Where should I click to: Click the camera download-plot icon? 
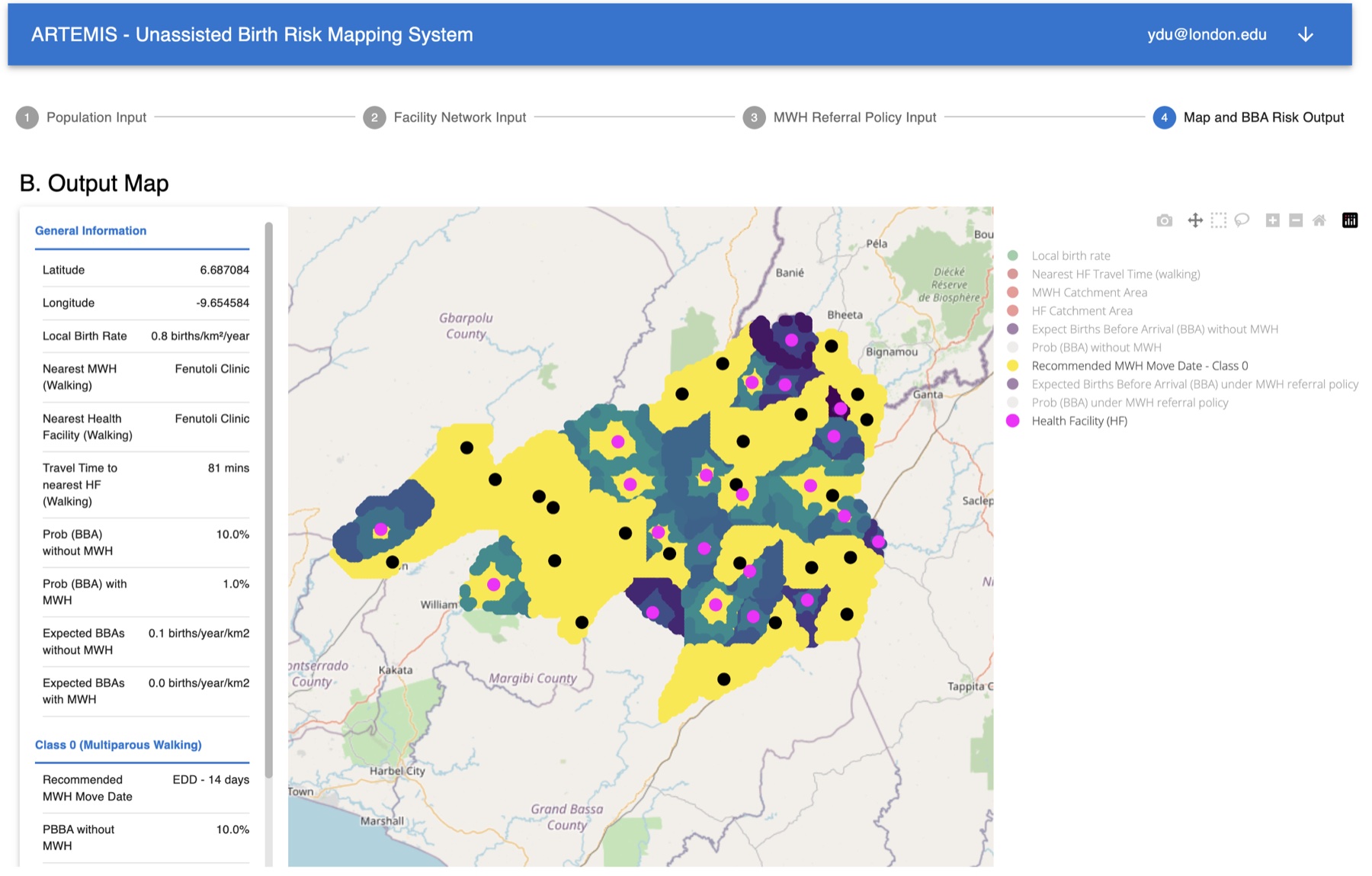click(x=1164, y=220)
